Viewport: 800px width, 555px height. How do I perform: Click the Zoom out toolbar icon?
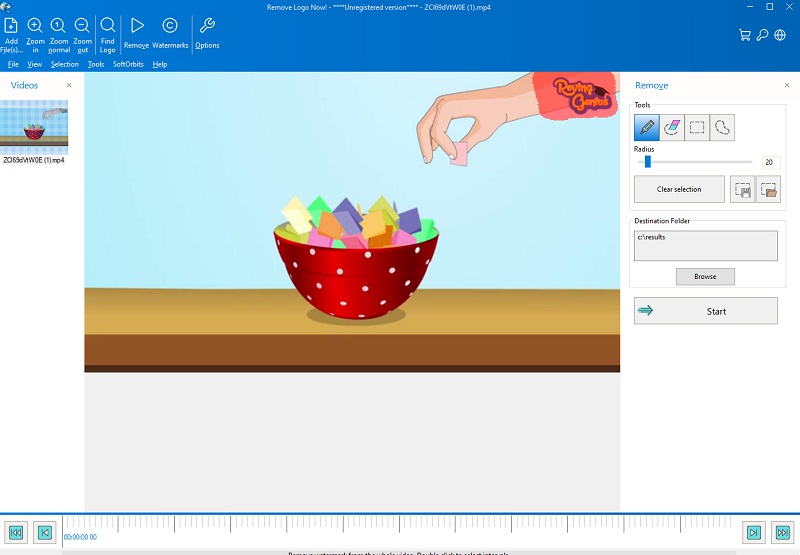click(82, 26)
